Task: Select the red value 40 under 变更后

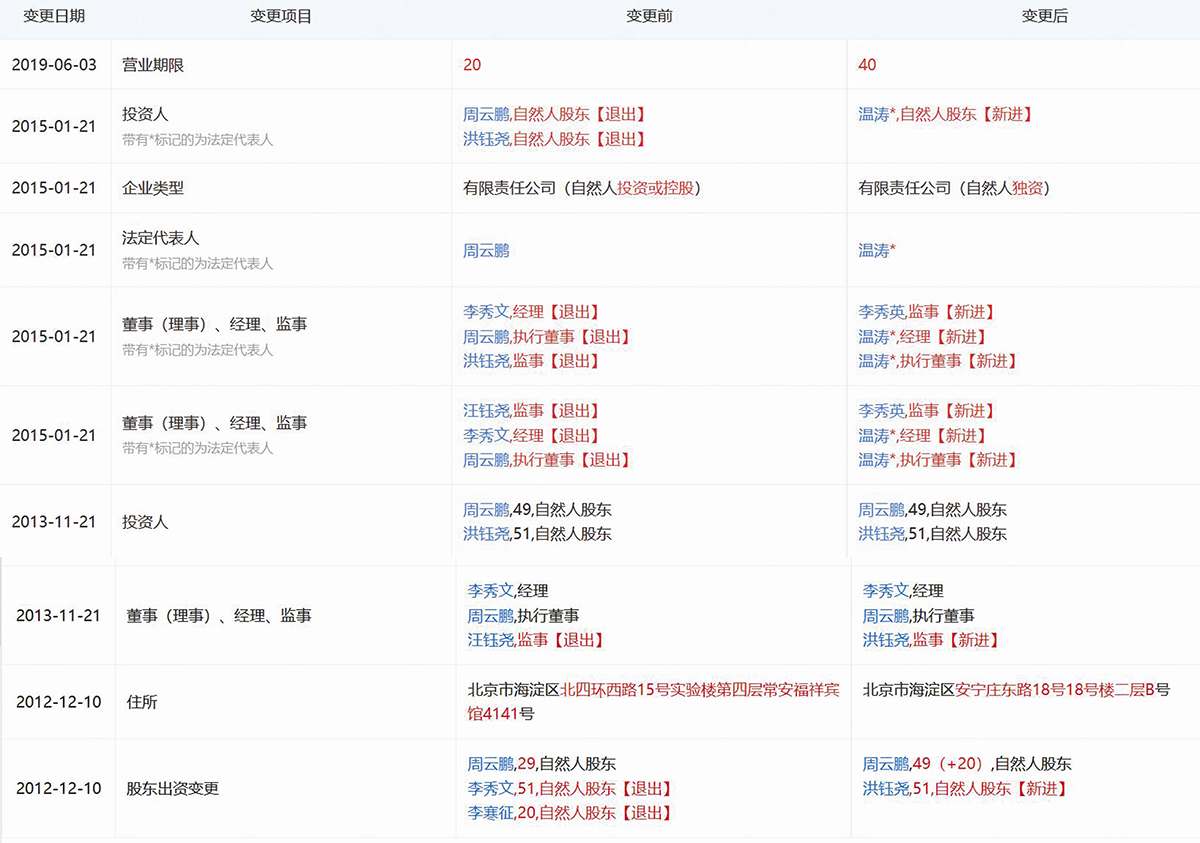Action: coord(867,65)
